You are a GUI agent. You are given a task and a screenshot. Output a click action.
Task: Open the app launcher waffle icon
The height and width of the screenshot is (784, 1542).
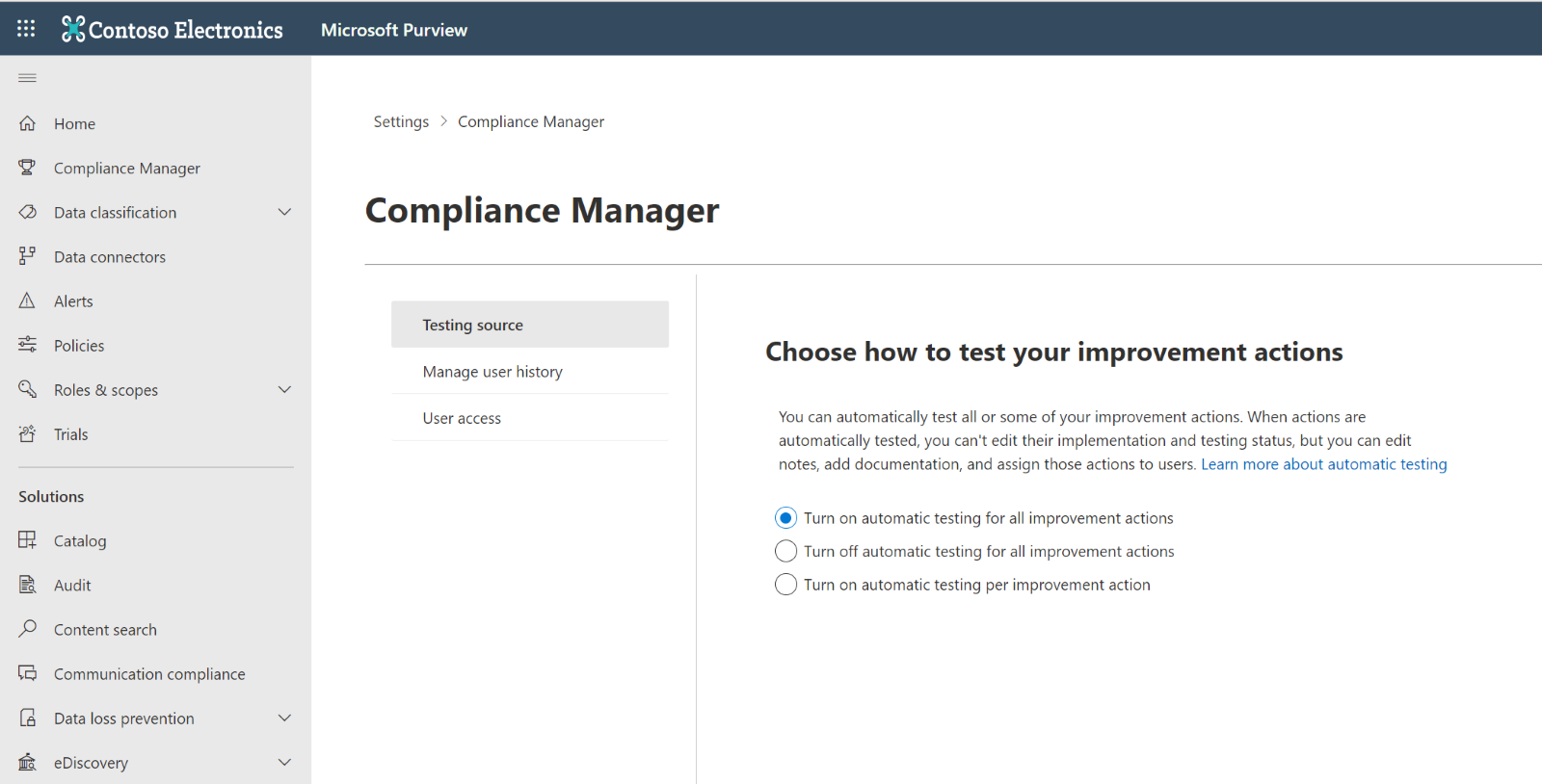[x=26, y=29]
